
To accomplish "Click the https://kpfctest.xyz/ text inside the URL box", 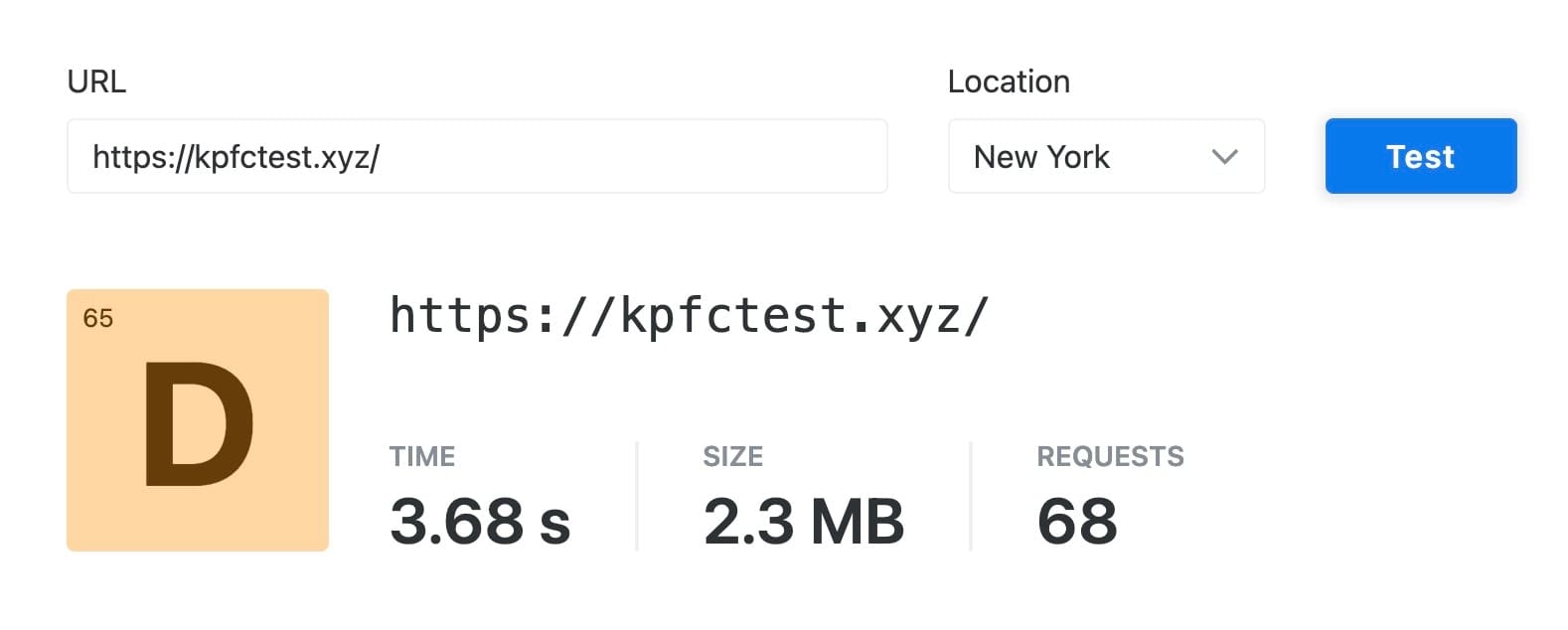I will click(x=235, y=156).
